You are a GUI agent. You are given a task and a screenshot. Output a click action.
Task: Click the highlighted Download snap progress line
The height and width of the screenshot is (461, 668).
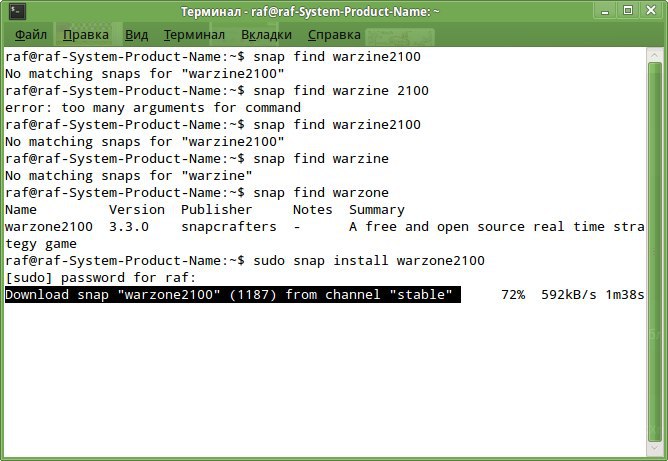pyautogui.click(x=233, y=295)
